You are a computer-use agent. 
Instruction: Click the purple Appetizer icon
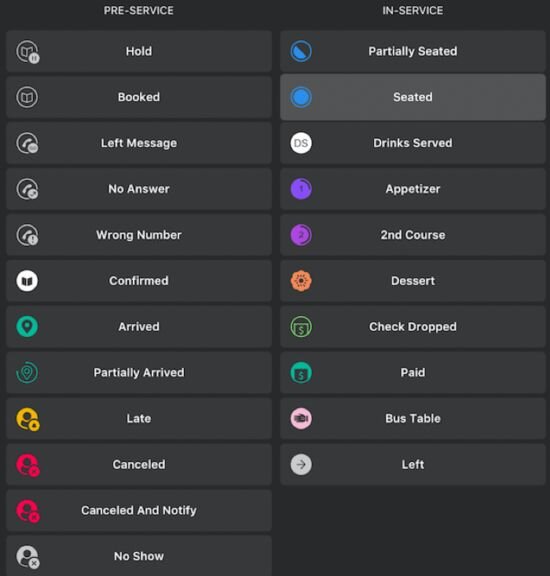pos(301,189)
